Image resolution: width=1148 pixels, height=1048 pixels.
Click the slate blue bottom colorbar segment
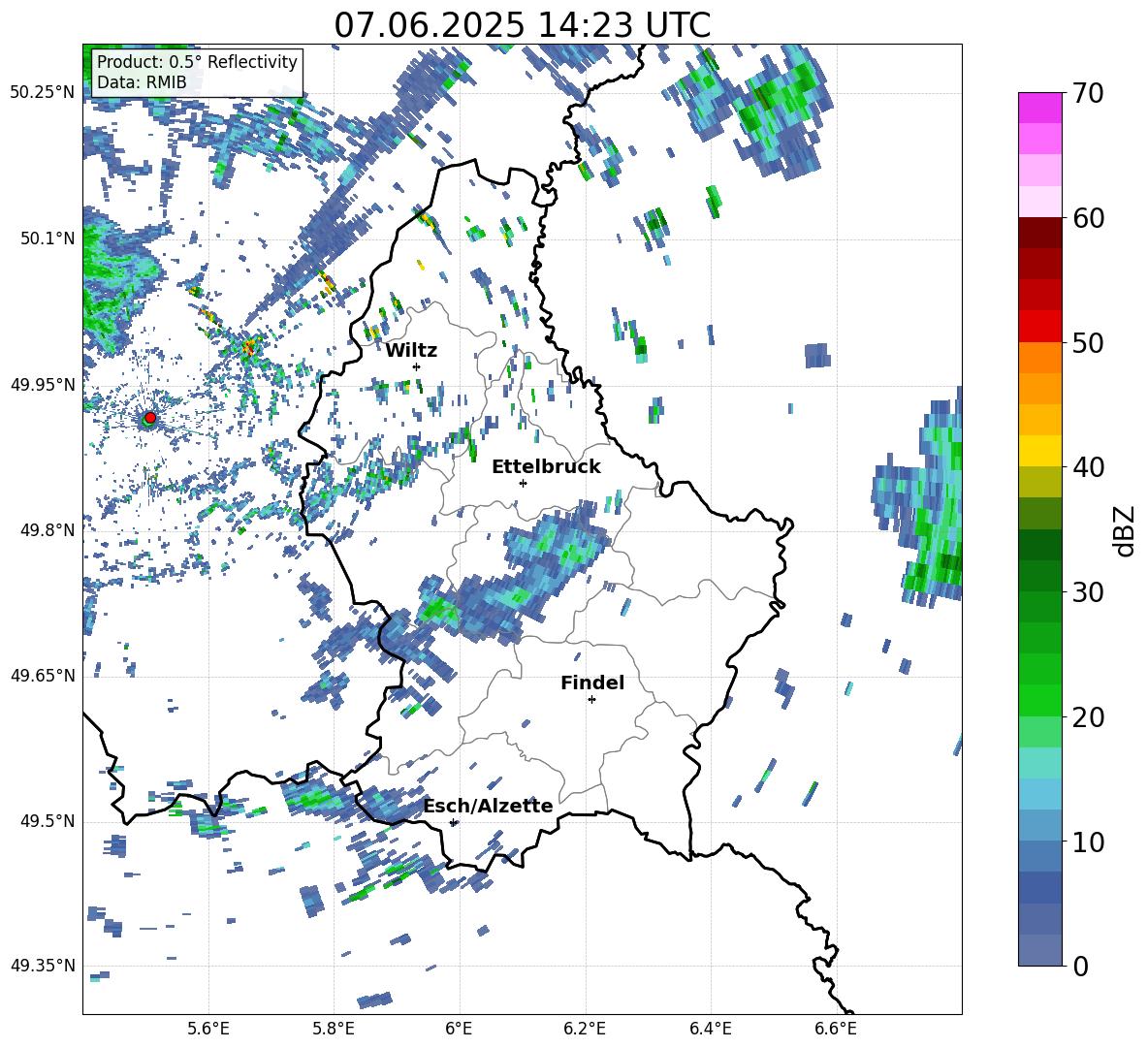pos(1040,950)
